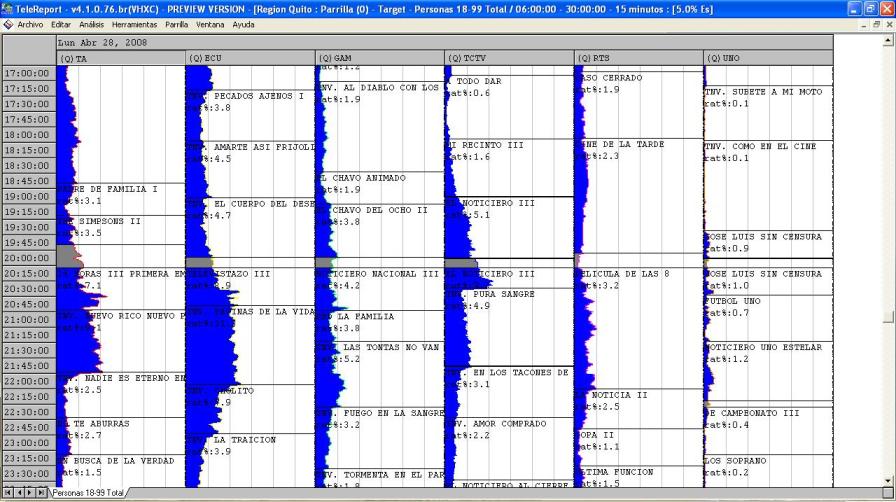The image size is (896, 502).
Task: Open the Ventana menu
Action: point(210,25)
